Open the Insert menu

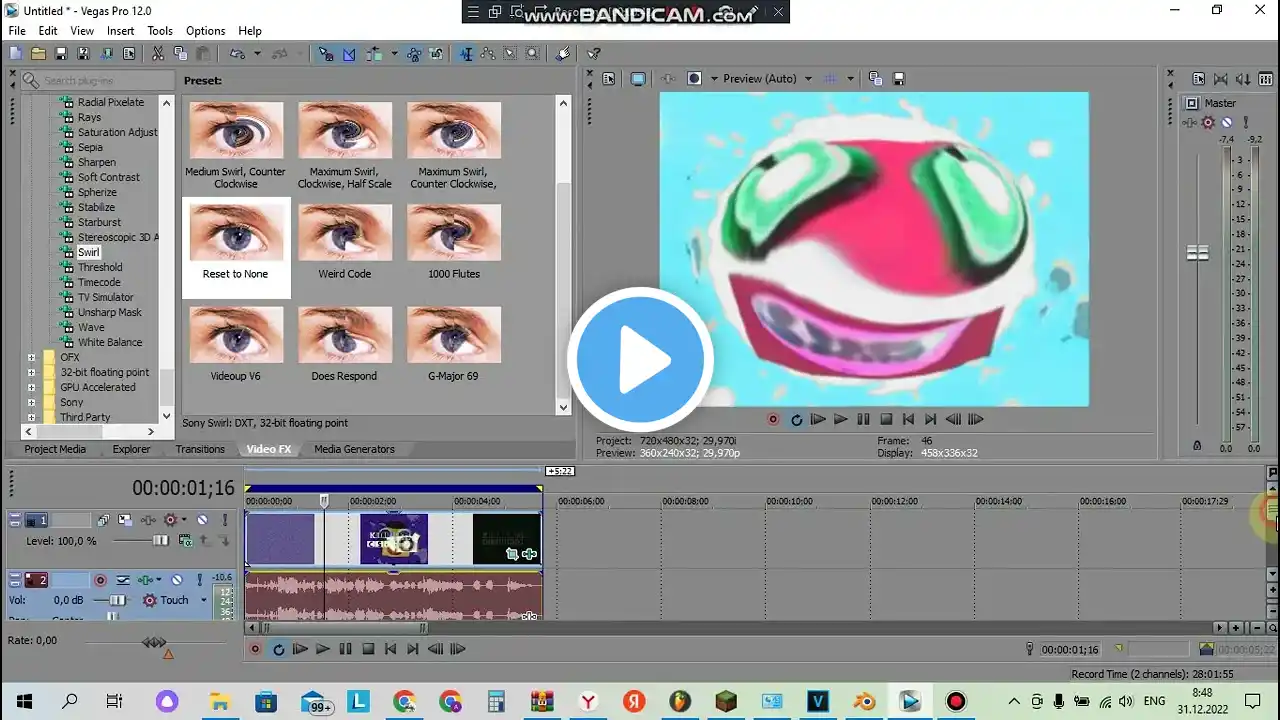pos(120,31)
